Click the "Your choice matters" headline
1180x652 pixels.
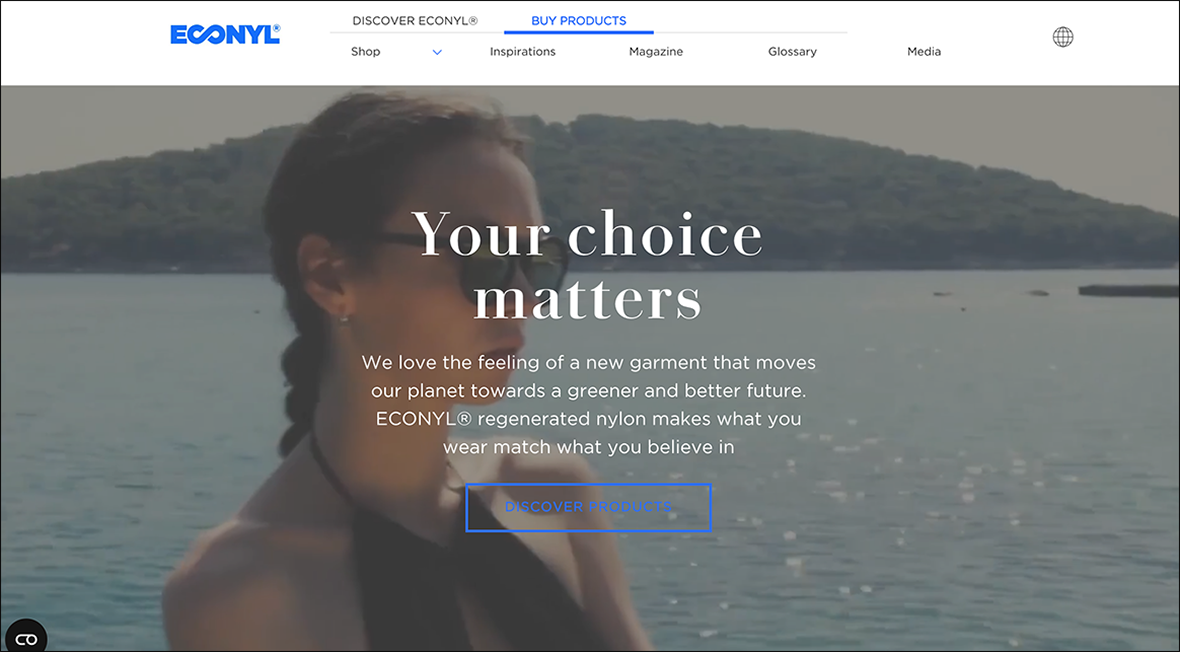point(588,265)
